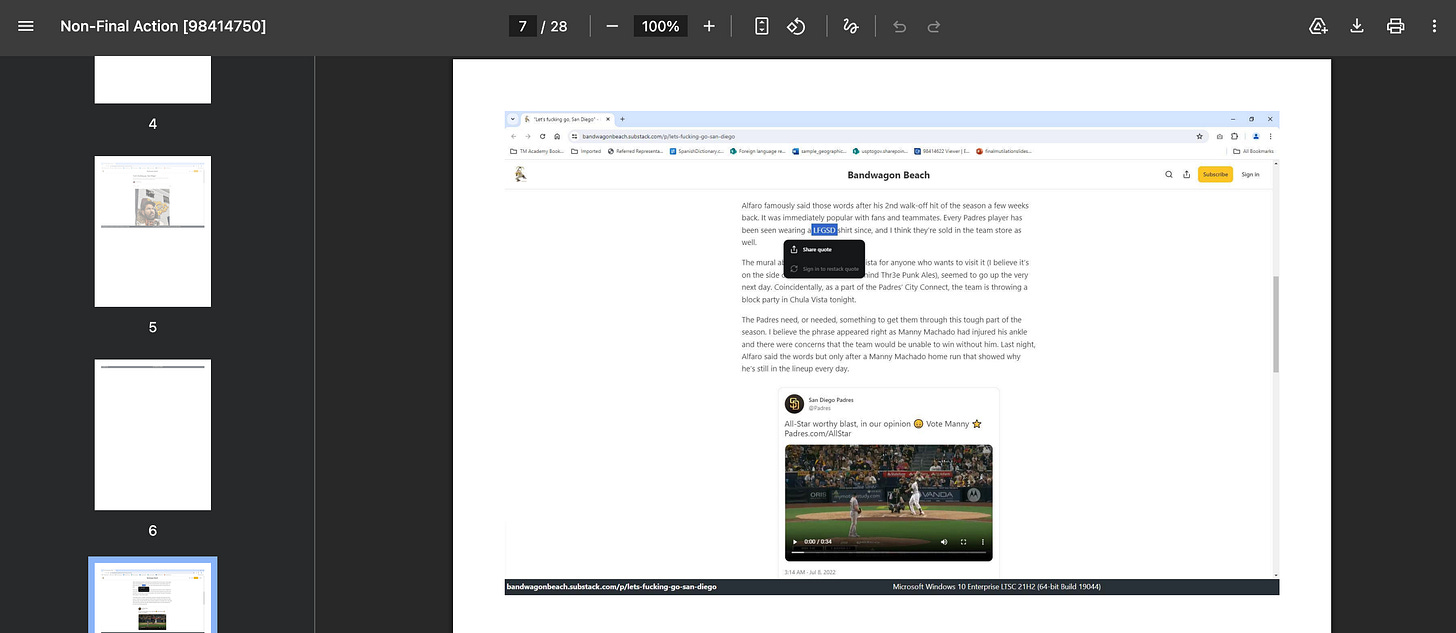The width and height of the screenshot is (1456, 633).
Task: Select the fit to page icon
Action: click(x=762, y=26)
